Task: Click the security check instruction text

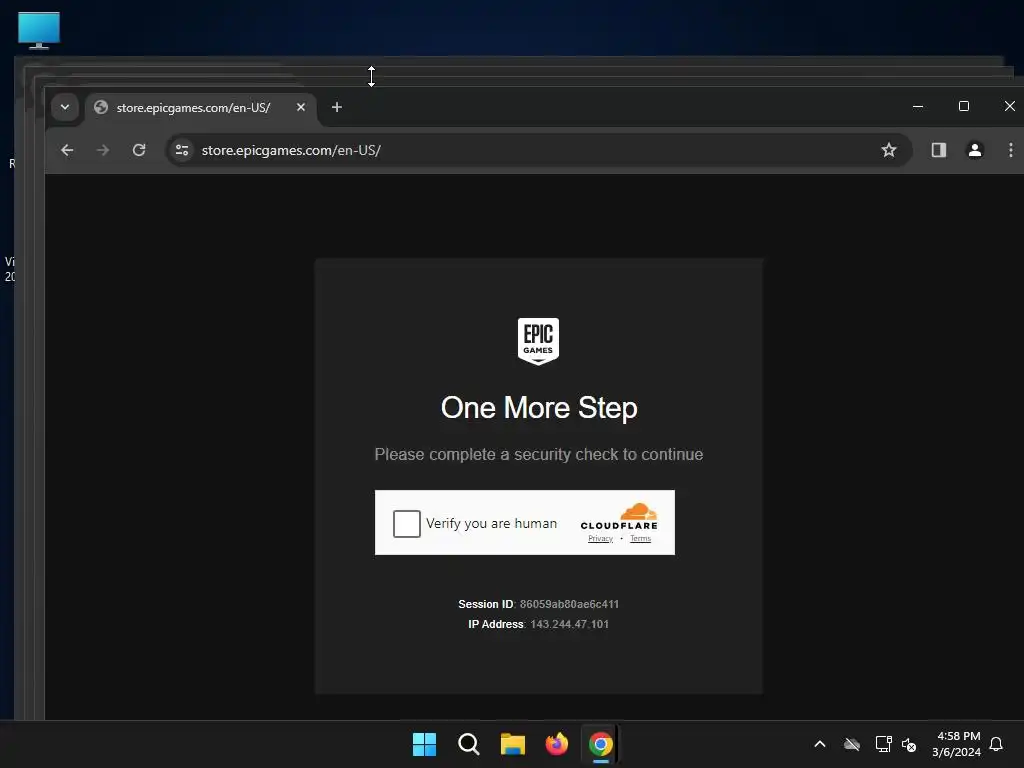Action: (x=539, y=455)
